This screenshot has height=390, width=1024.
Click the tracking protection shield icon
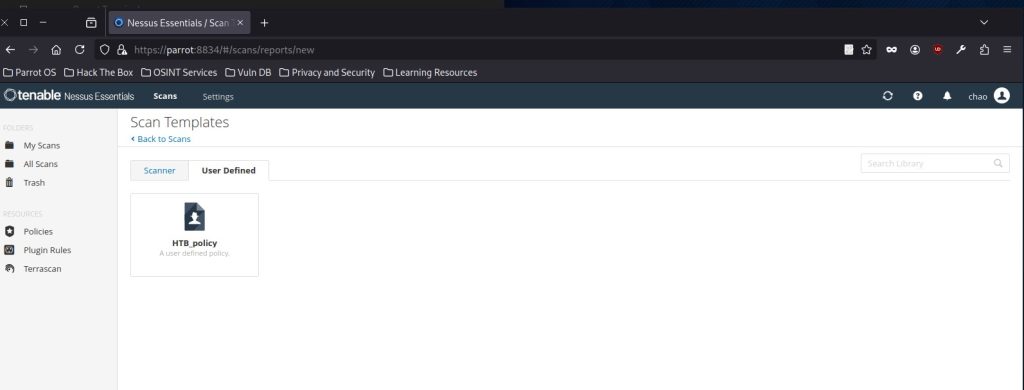coord(104,50)
